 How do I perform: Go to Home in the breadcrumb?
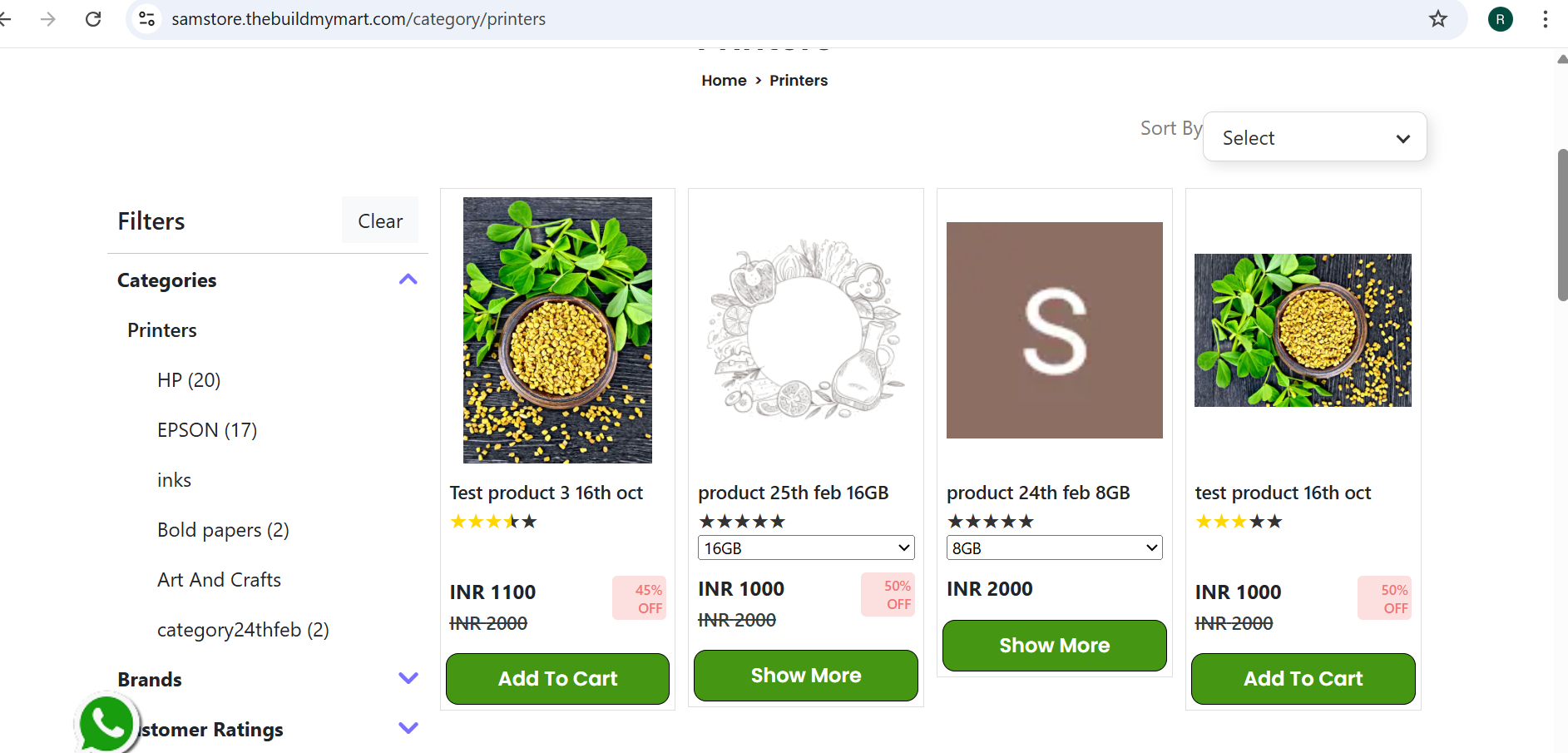click(724, 81)
